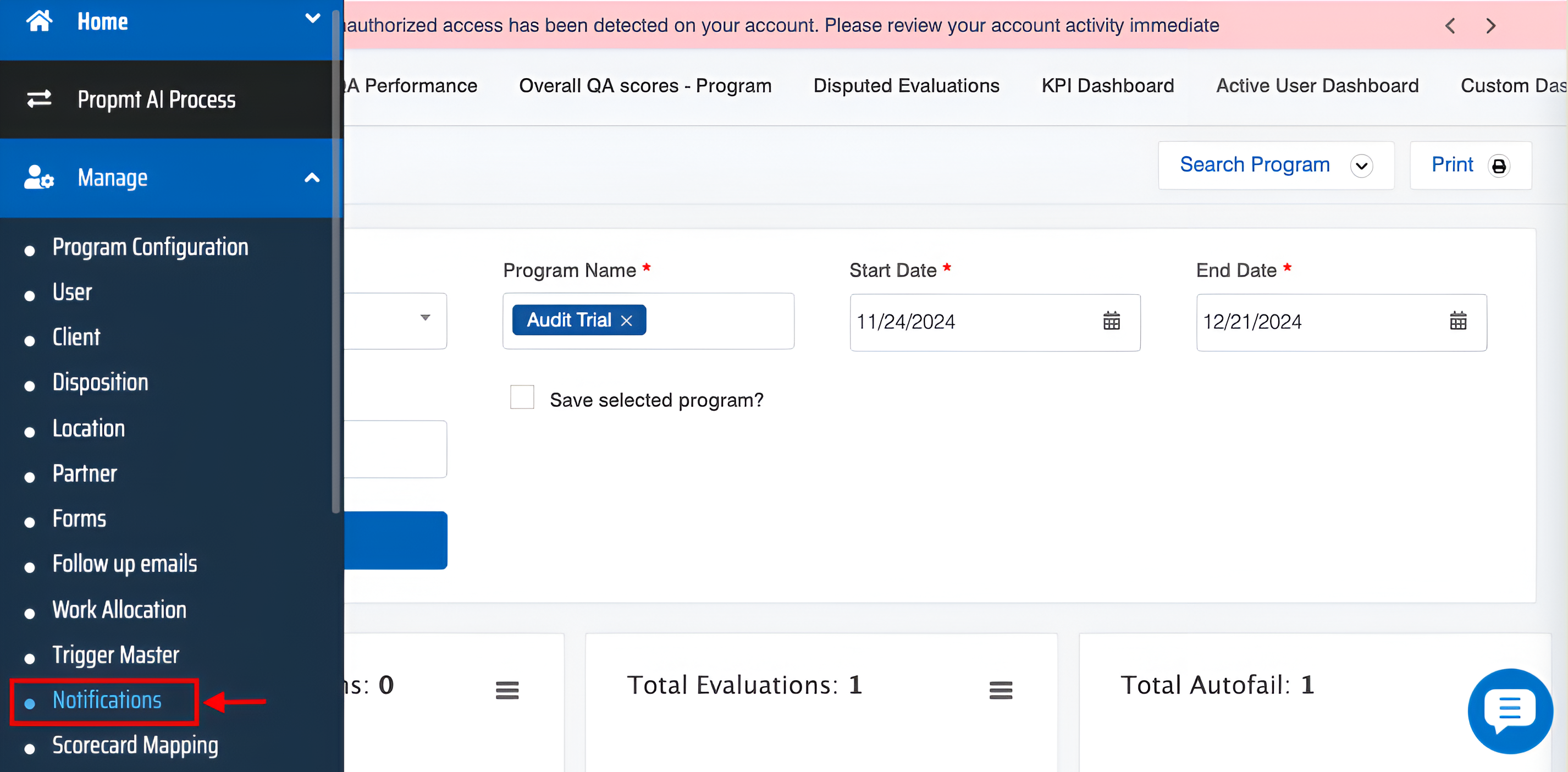Click the Home house icon
Image resolution: width=1568 pixels, height=772 pixels.
pyautogui.click(x=39, y=21)
